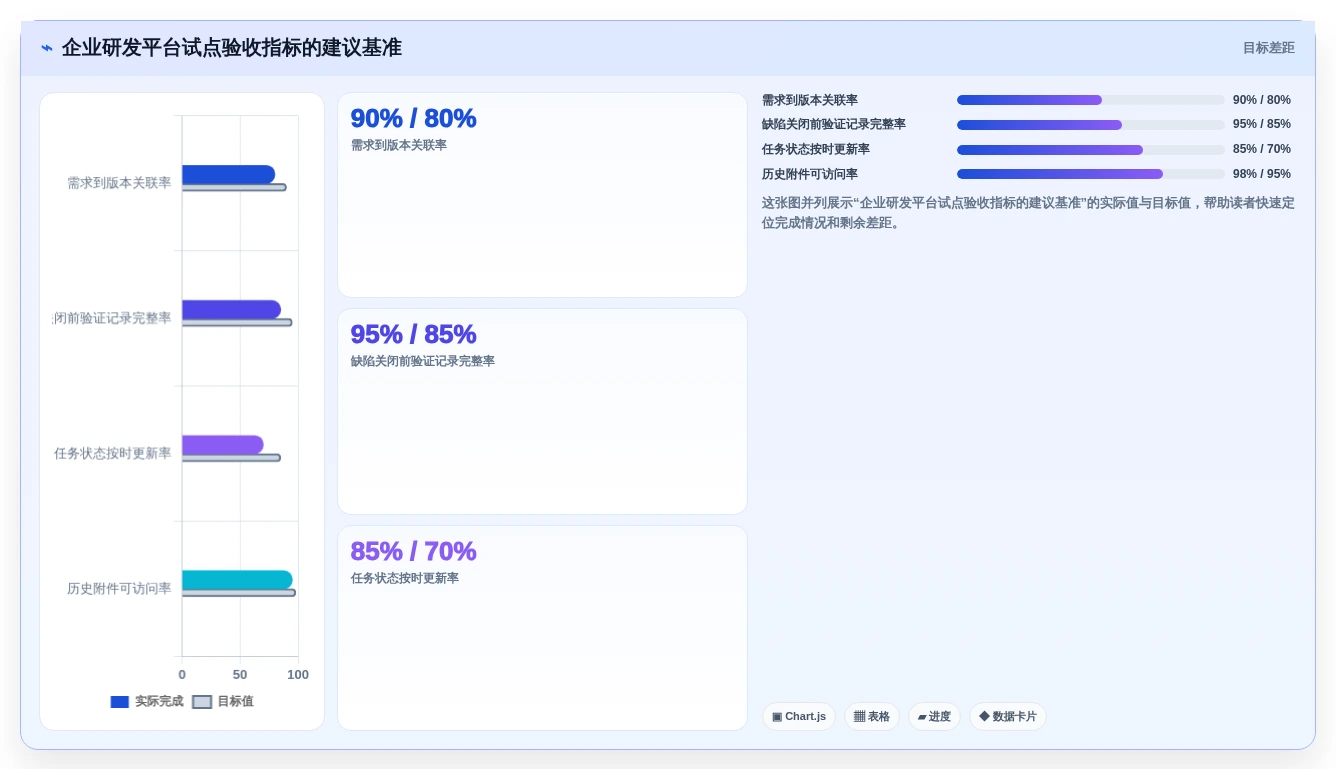This screenshot has height=769, width=1336.
Task: Click the 表格 tag chip
Action: click(872, 717)
